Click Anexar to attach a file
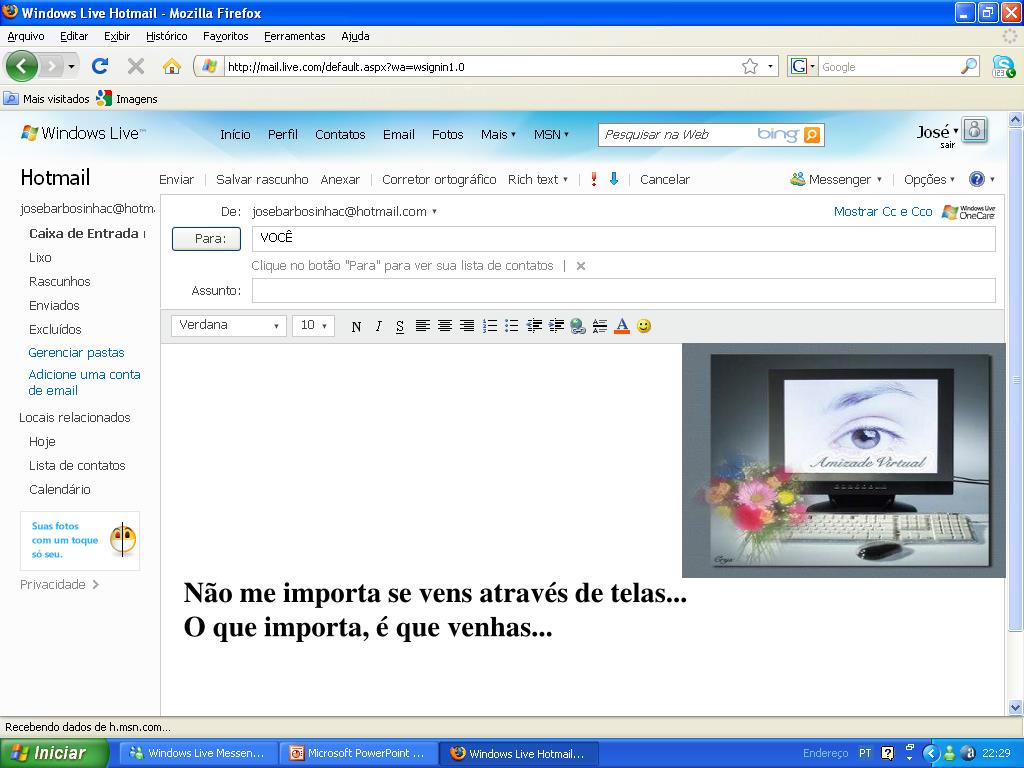The image size is (1024, 768). (340, 179)
